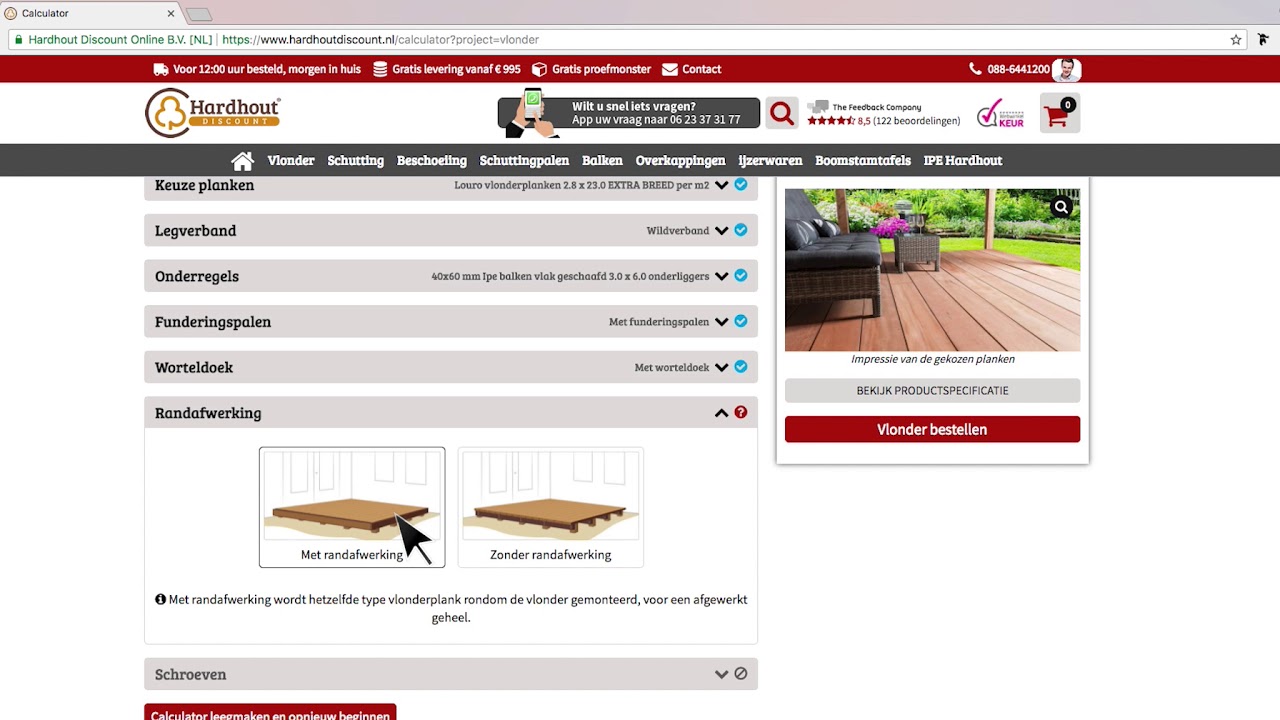
Task: Open the Vlonder menu
Action: tap(291, 160)
